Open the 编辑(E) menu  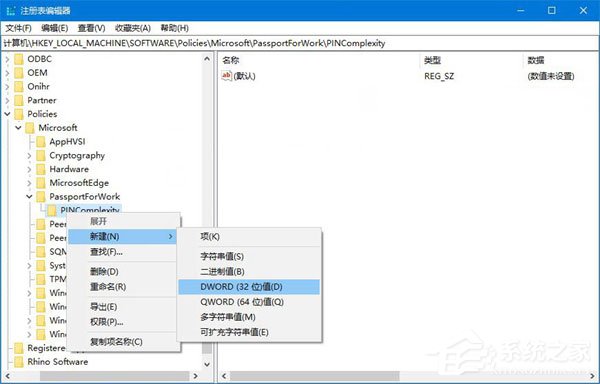point(54,28)
